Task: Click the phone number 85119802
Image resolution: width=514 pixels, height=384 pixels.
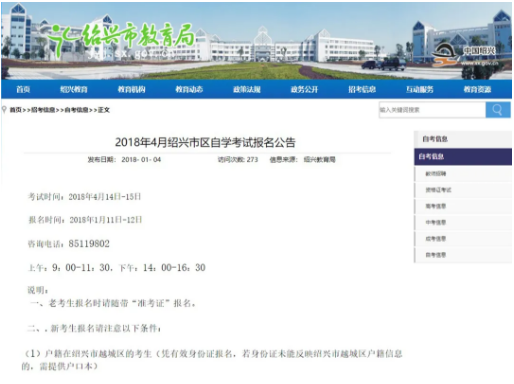Action: coord(89,244)
